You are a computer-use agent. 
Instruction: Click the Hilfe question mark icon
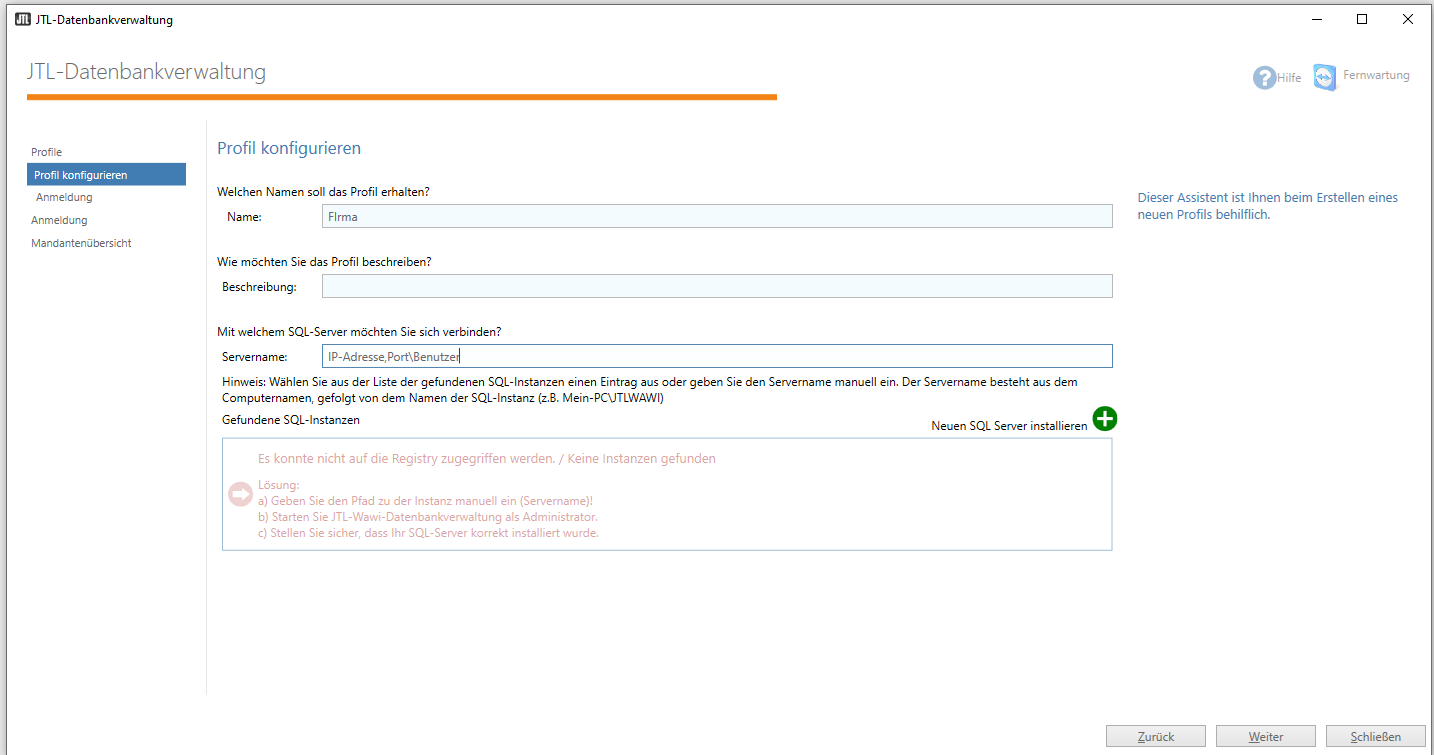click(1264, 78)
